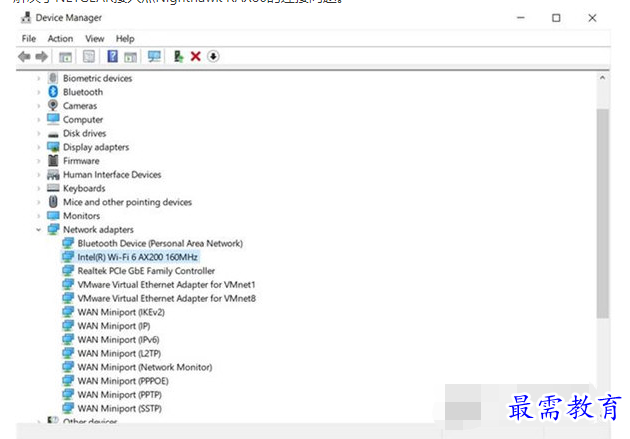Click icon beside Intel Wi-Fi 6 AX200
The width and height of the screenshot is (630, 439).
(x=68, y=256)
